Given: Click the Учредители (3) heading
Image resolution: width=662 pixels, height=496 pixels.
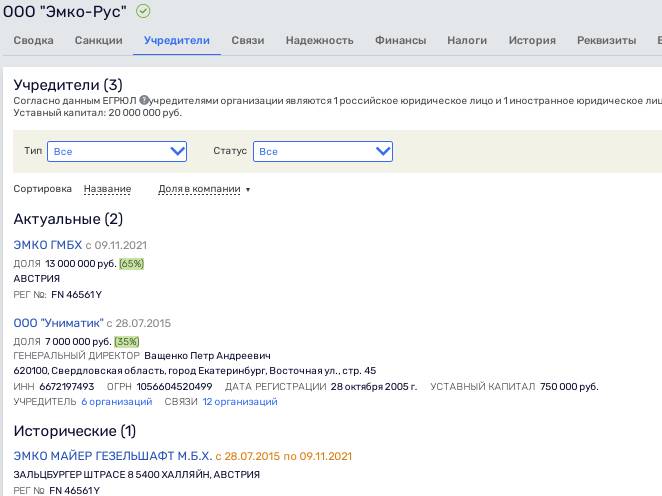Looking at the screenshot, I should [68, 85].
